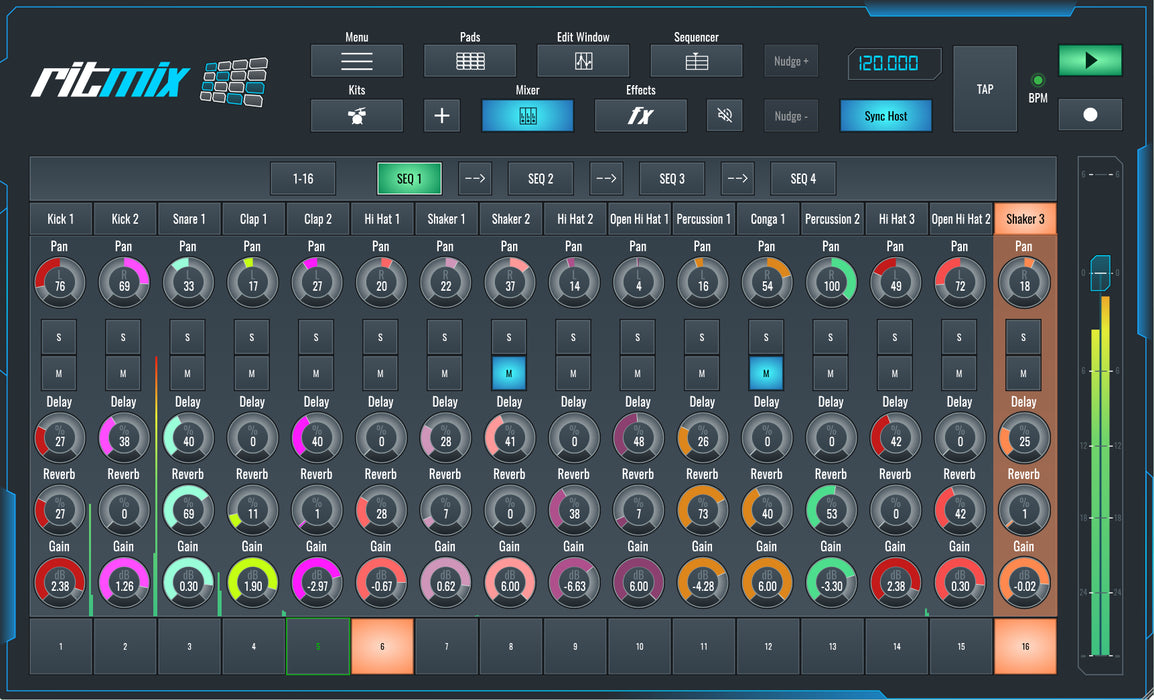Click the TAP tempo button

click(x=984, y=89)
